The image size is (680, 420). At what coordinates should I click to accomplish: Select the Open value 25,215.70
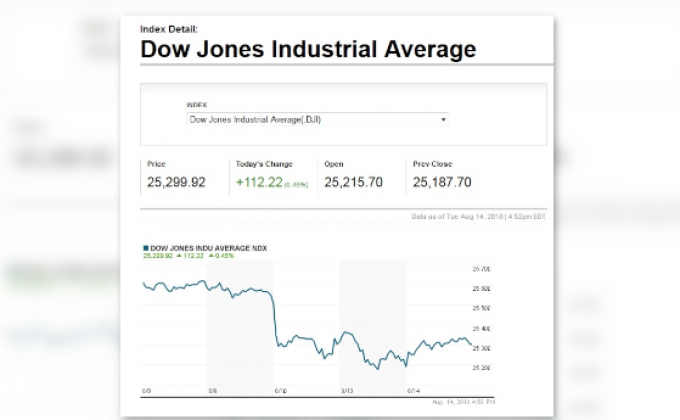tap(353, 182)
